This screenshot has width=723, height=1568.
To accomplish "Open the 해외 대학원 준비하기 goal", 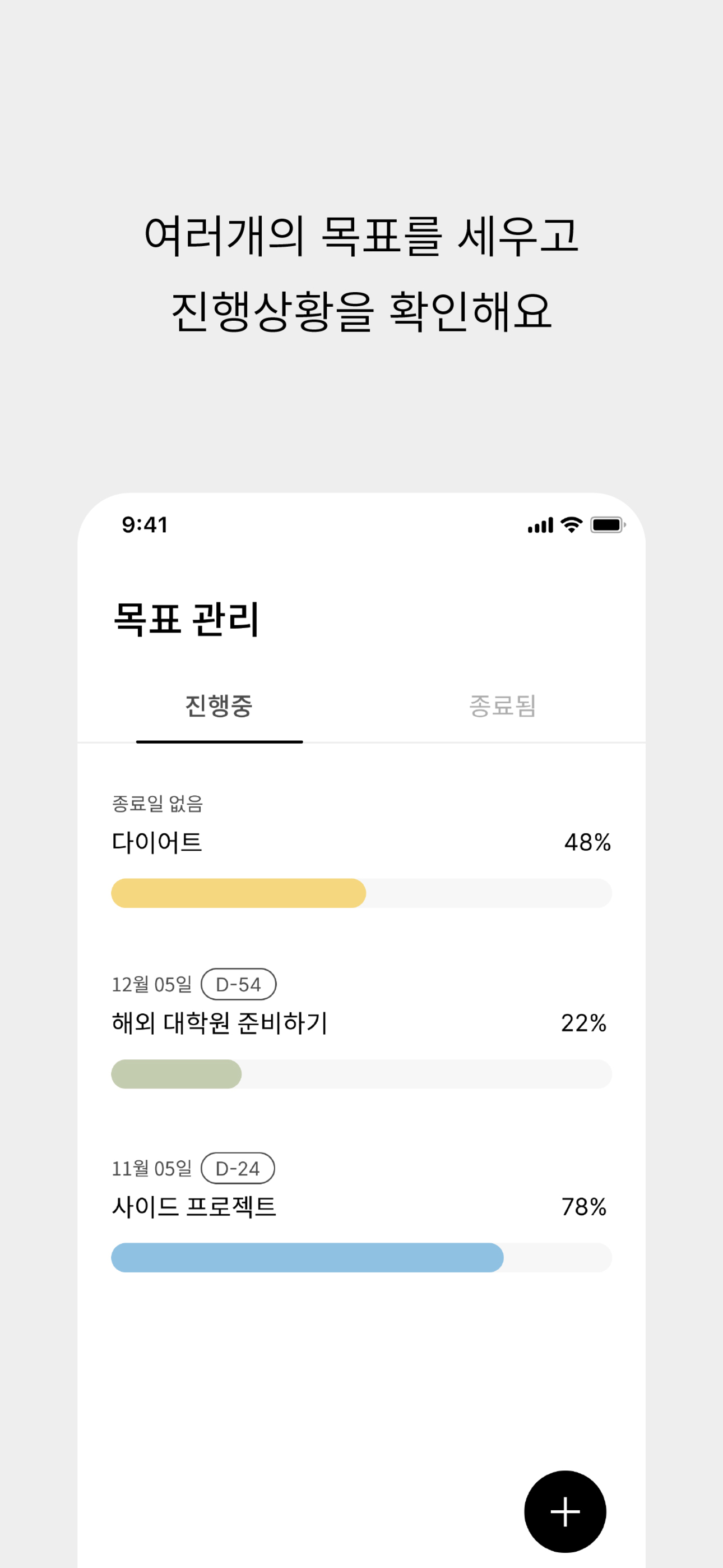I will pos(361,1028).
